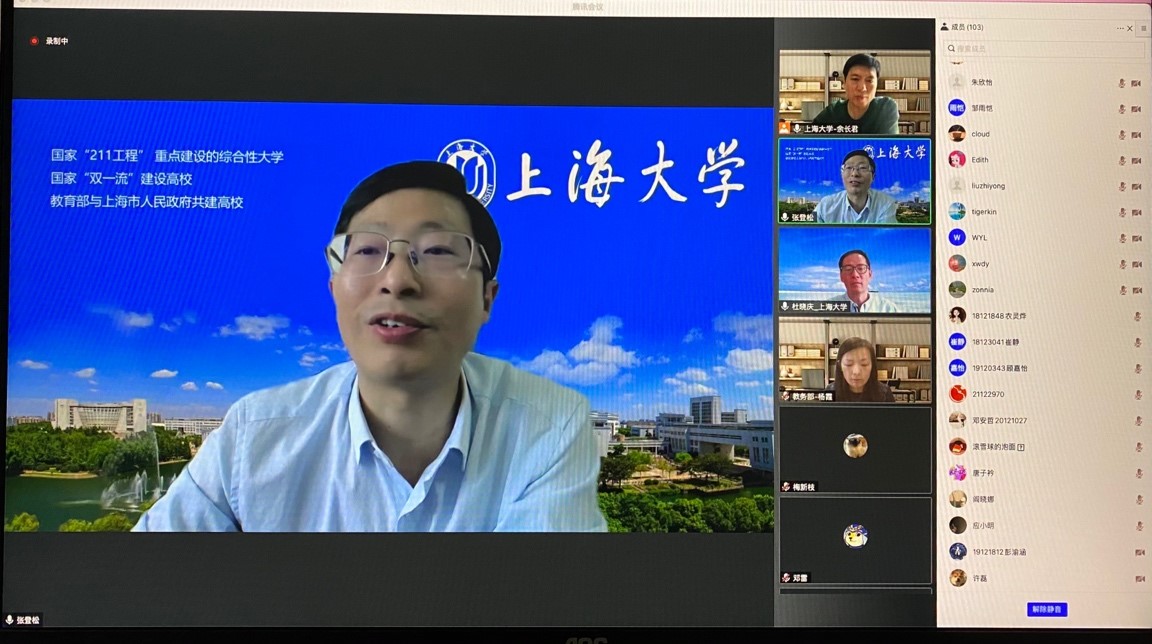Click the red recording indicator icon
Viewport: 1152px width, 644px height.
coord(34,41)
